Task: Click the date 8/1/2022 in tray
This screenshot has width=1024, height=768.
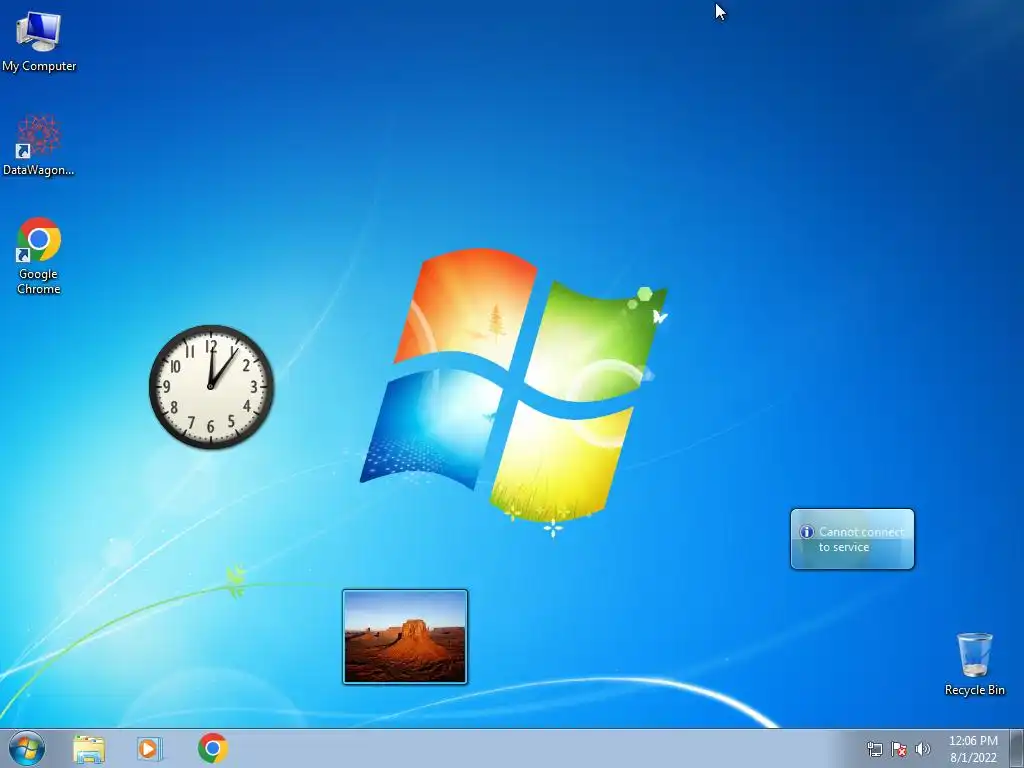Action: click(973, 758)
